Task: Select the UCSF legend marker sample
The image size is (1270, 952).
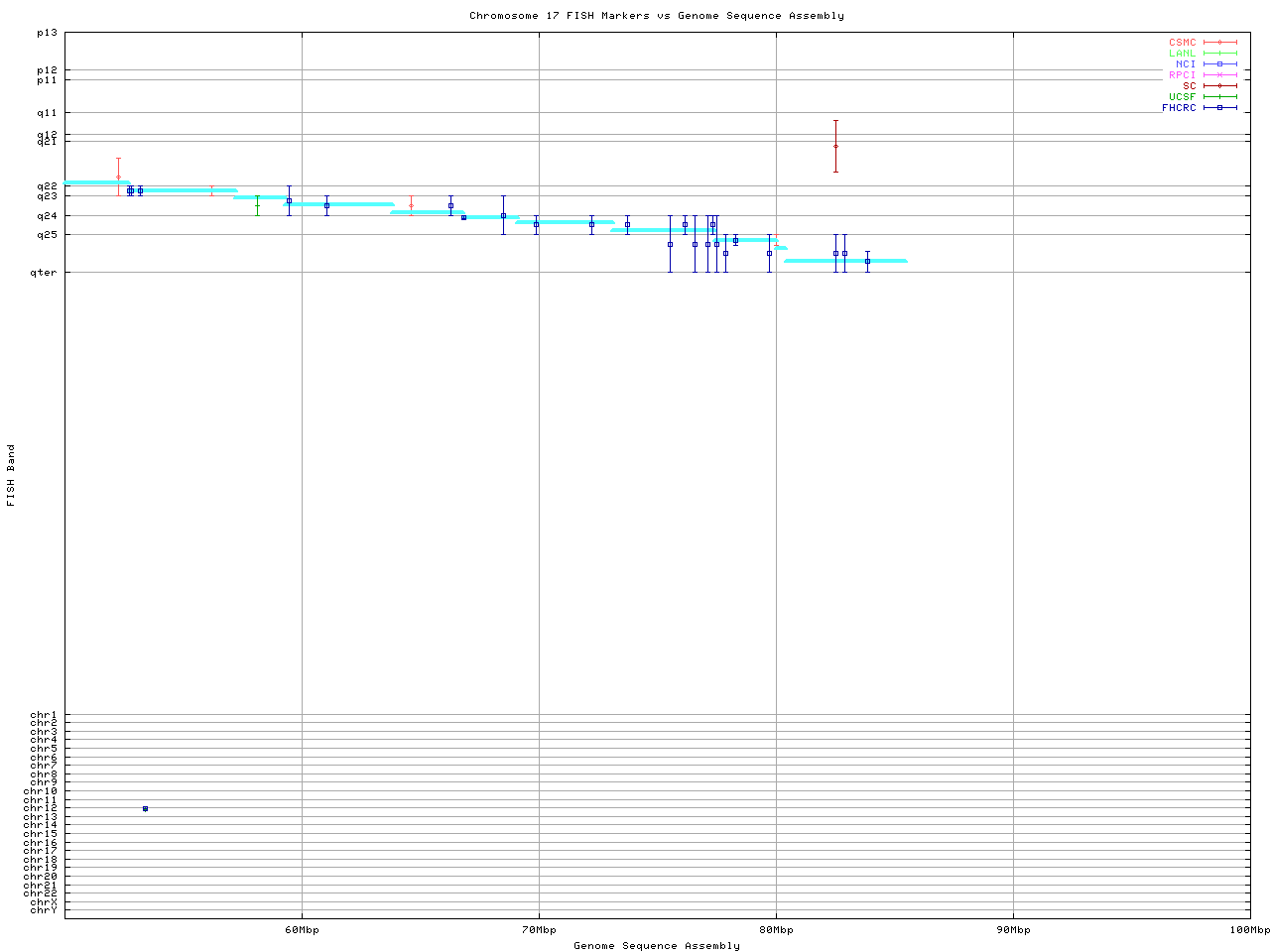Action: click(1219, 97)
